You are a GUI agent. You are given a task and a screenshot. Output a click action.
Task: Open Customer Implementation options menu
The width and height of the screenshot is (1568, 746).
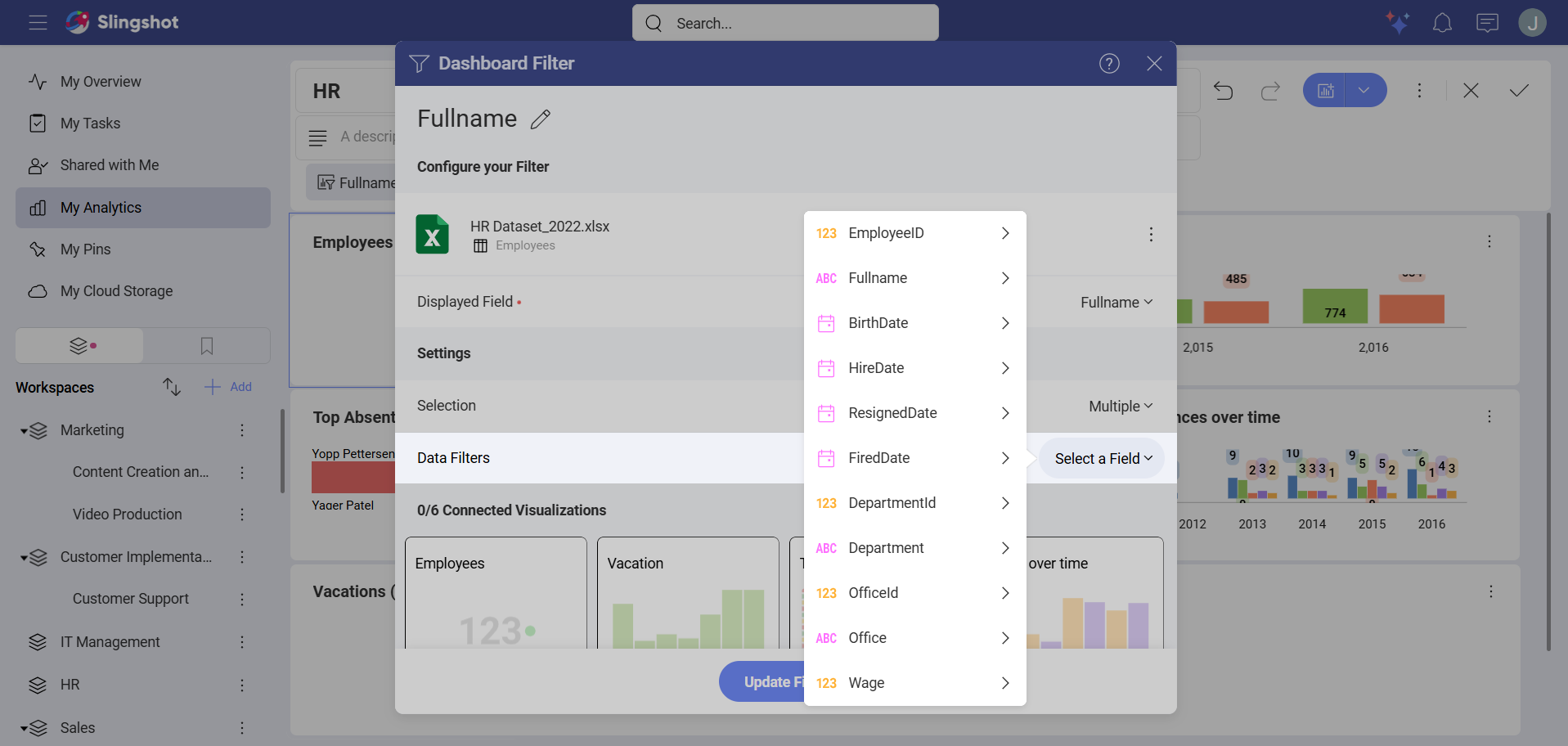pos(242,557)
